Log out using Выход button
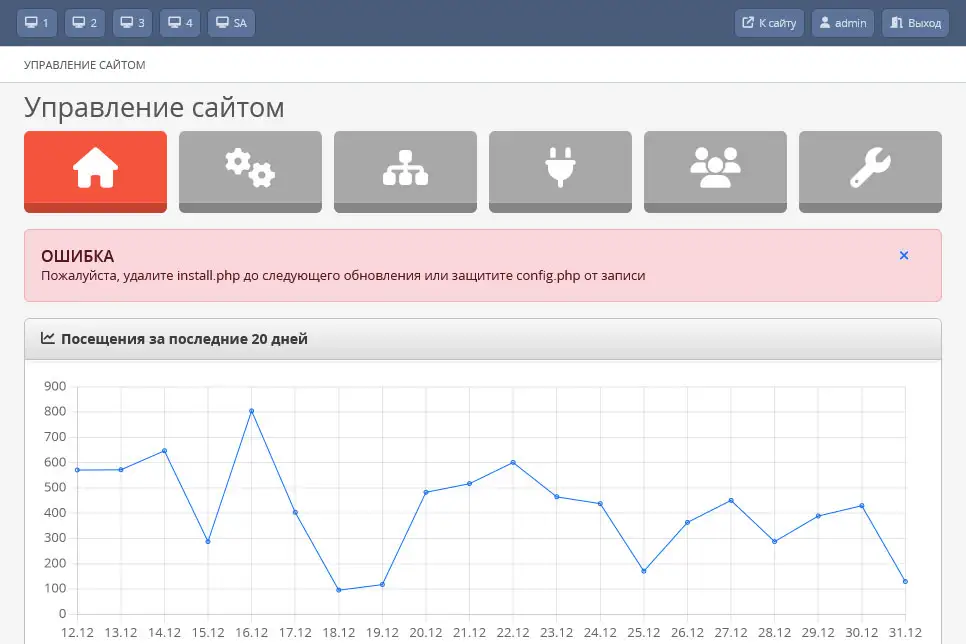 pyautogui.click(x=915, y=23)
